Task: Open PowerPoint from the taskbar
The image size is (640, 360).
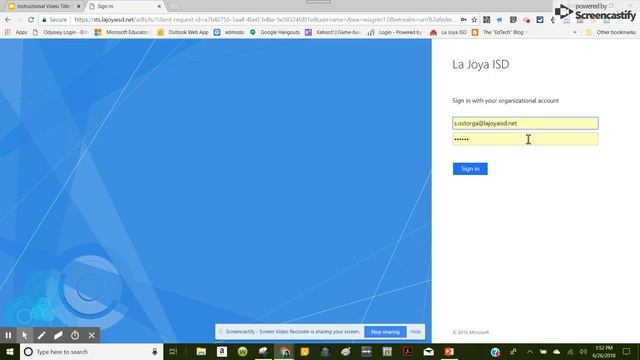Action: tap(449, 351)
